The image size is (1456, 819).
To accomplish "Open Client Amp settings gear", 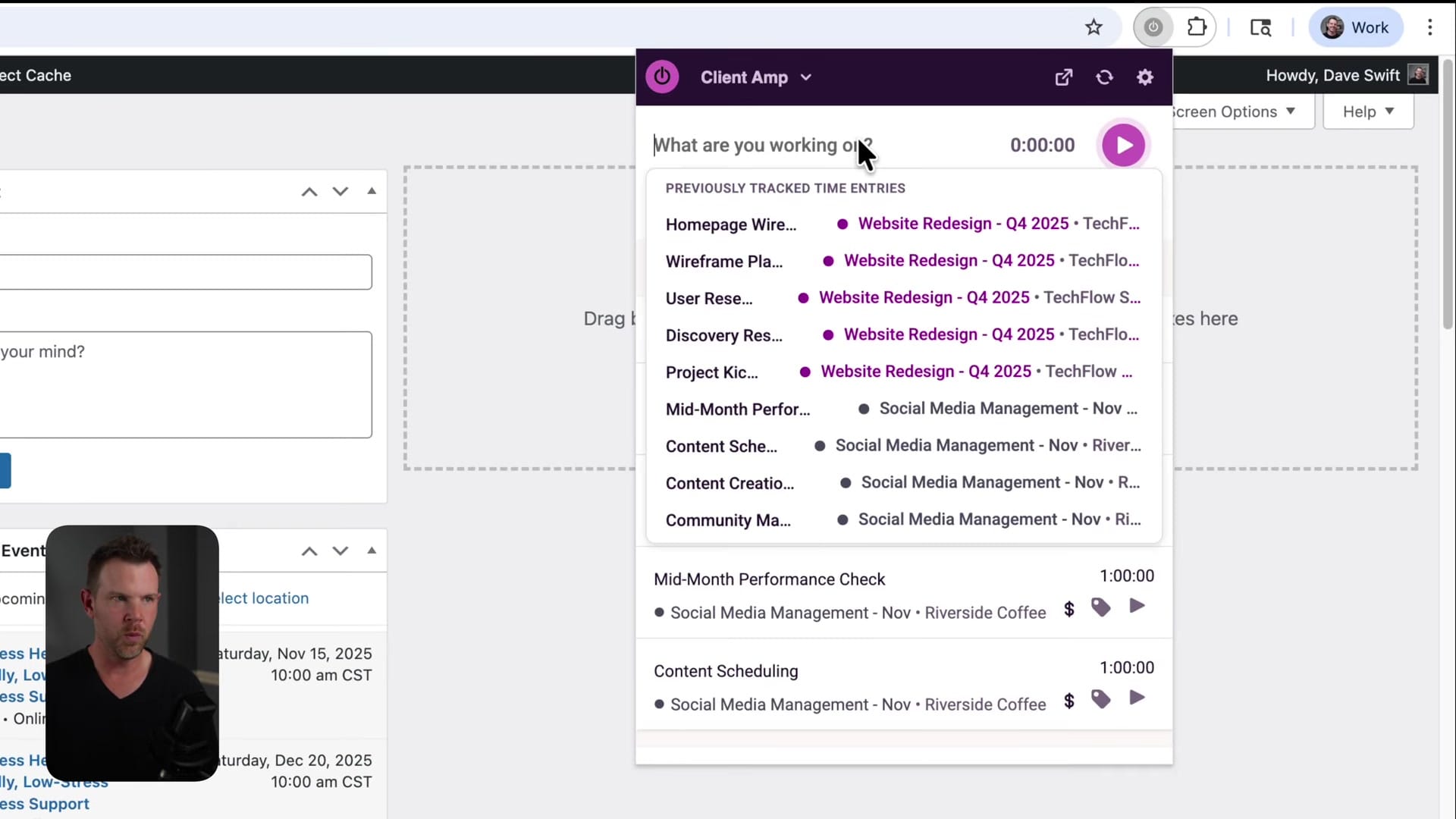I will [x=1145, y=77].
